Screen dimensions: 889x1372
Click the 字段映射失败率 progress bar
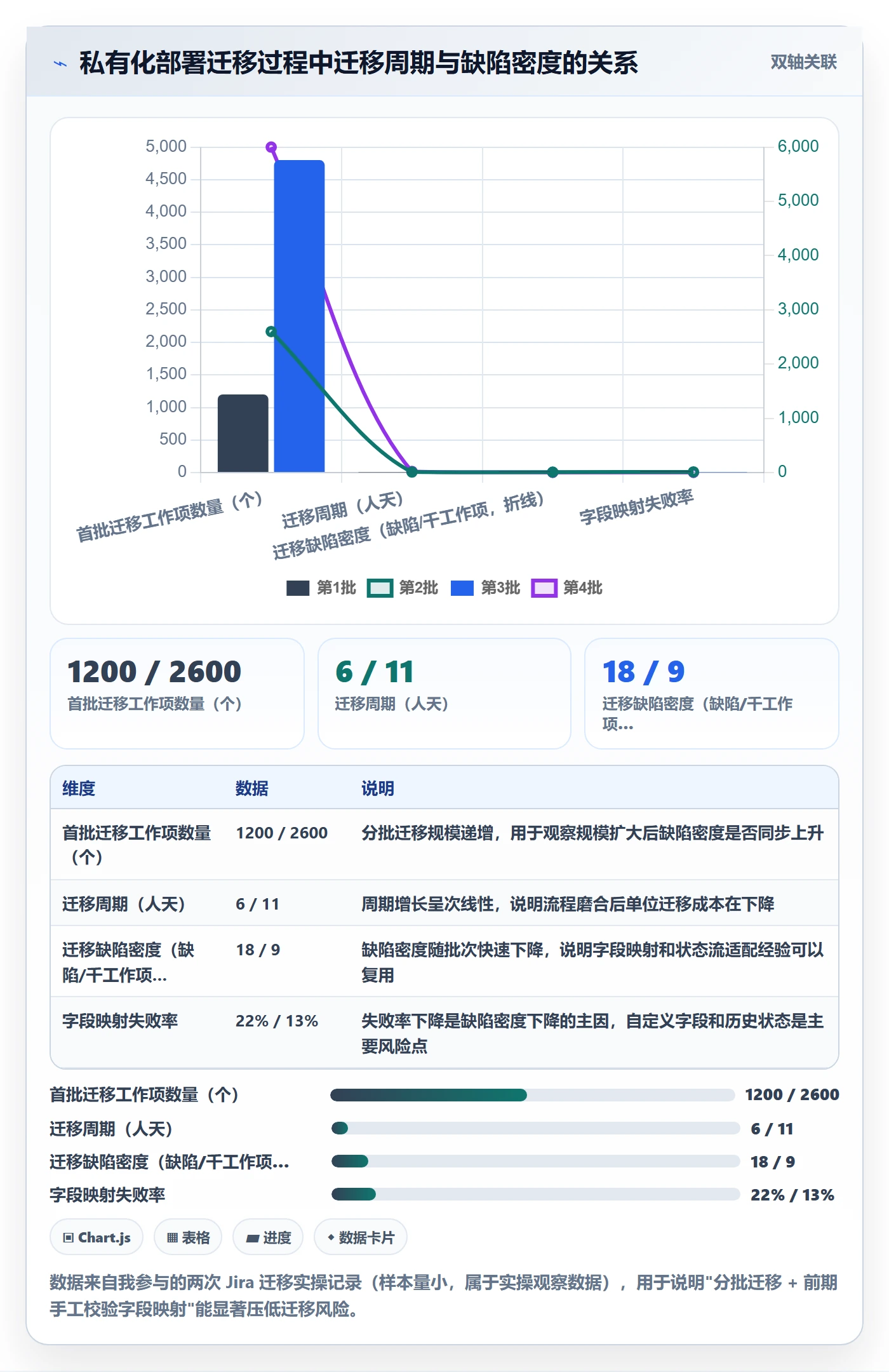535,1194
